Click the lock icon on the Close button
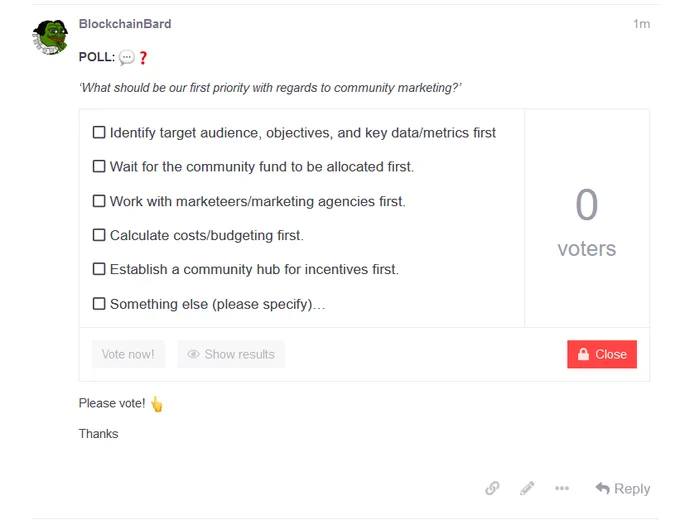Screen dimensions: 680x520 coord(583,354)
